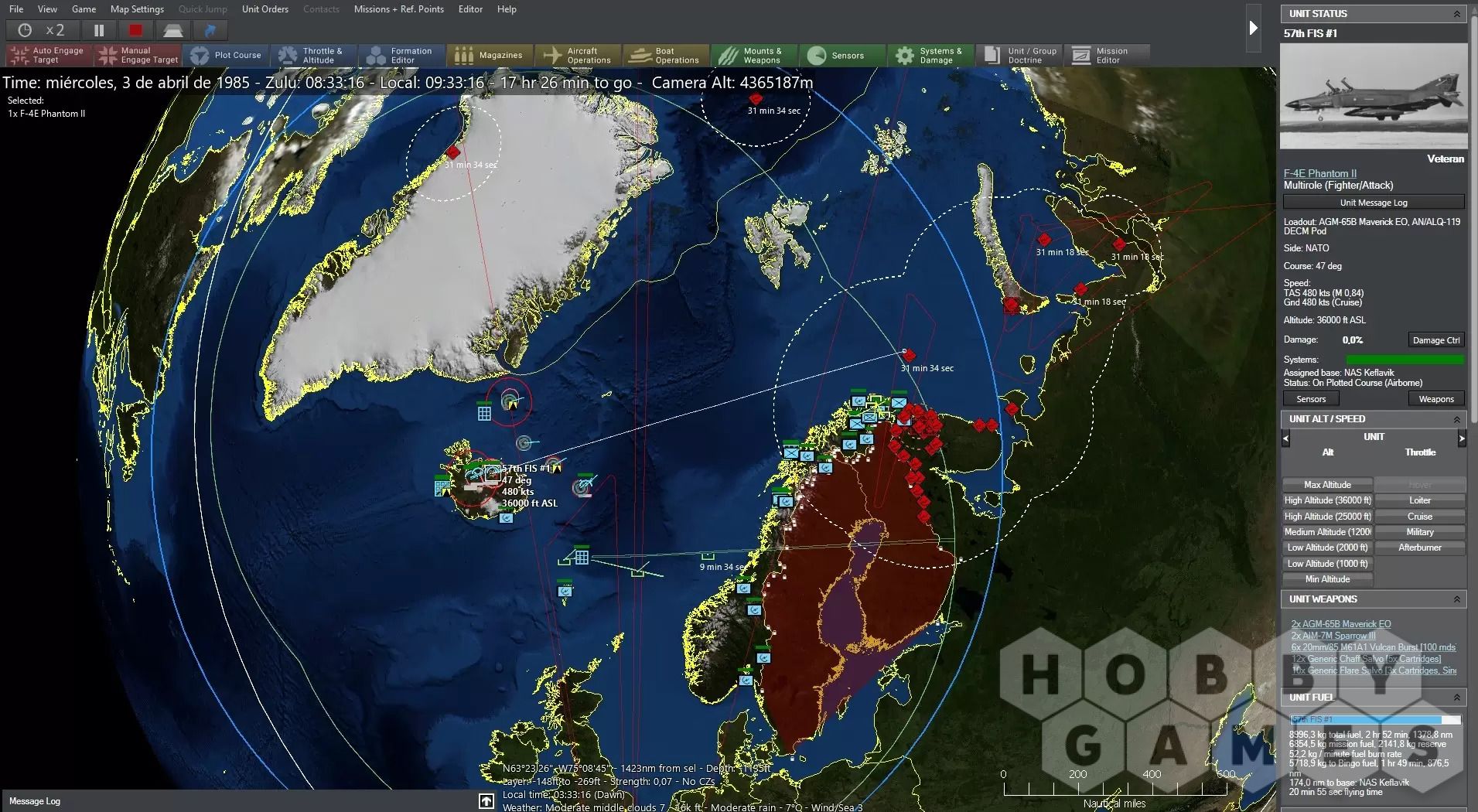Open the 2x AIM-7M Sparrow III link
This screenshot has height=812, width=1478.
pos(1333,636)
